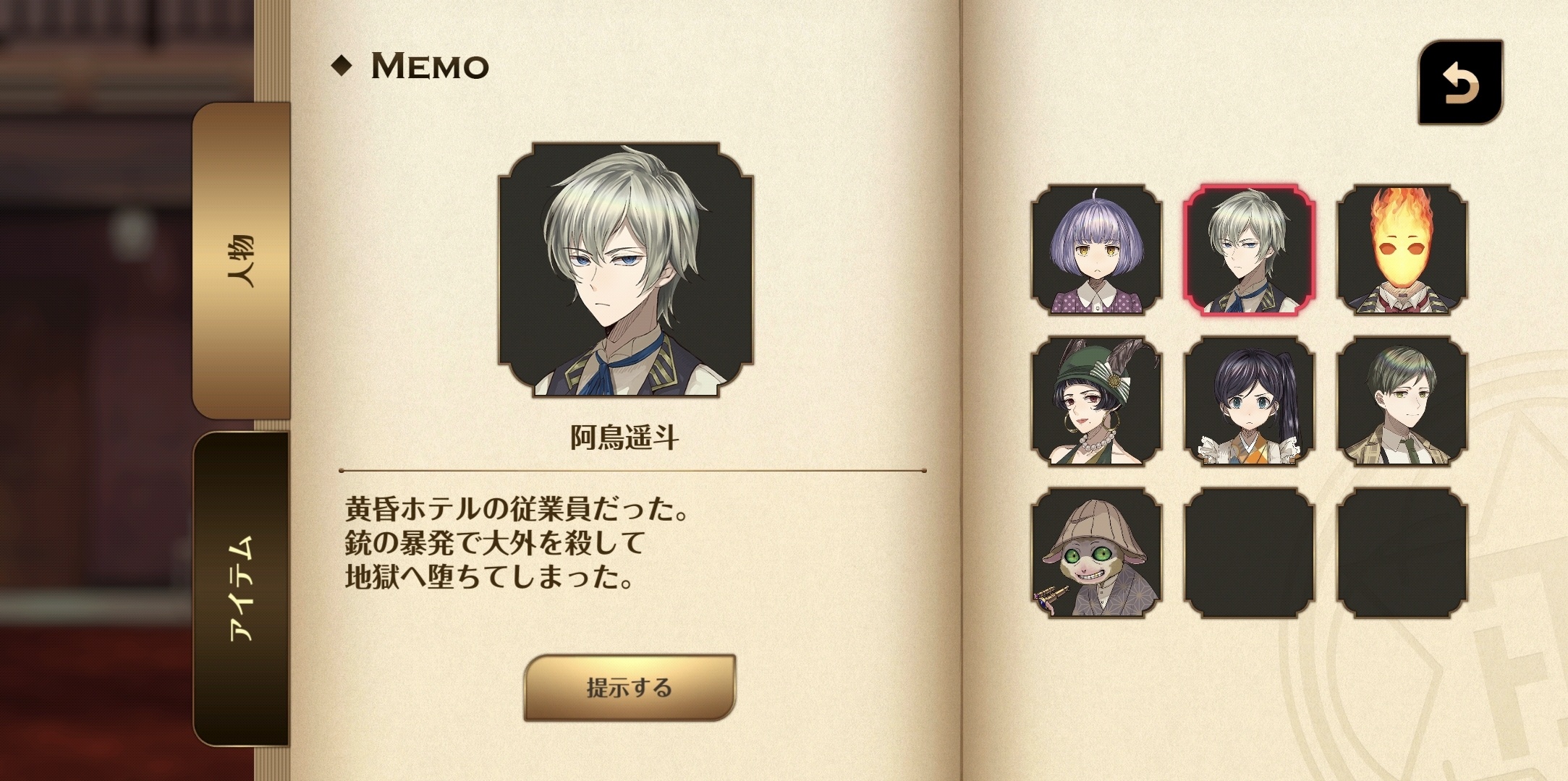1568x781 pixels.
Task: Select the flame-headed character portrait
Action: pos(1402,249)
